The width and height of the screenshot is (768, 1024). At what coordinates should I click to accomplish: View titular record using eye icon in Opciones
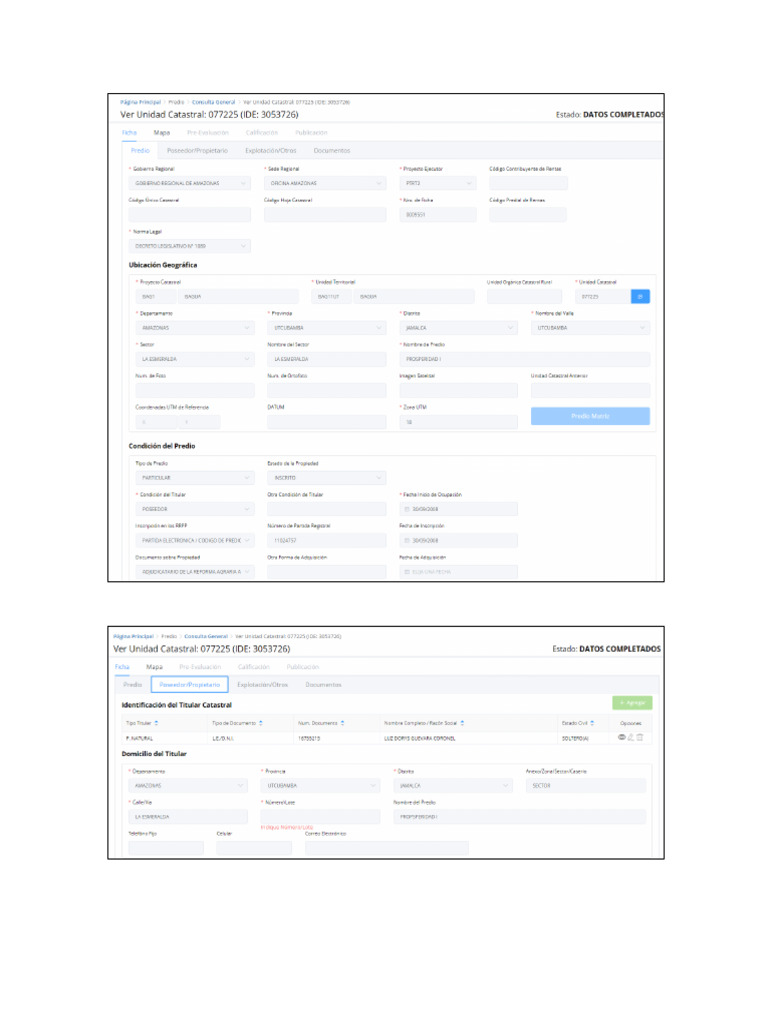622,737
